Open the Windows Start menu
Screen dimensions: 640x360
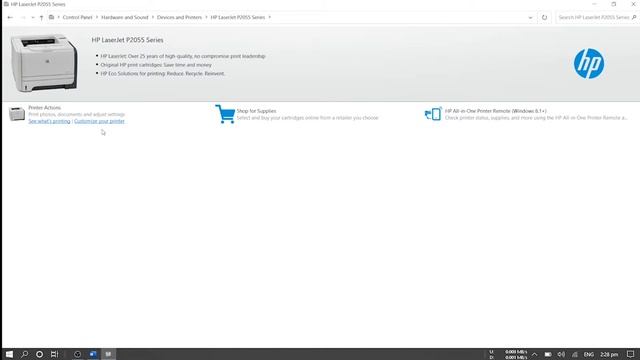click(x=9, y=354)
